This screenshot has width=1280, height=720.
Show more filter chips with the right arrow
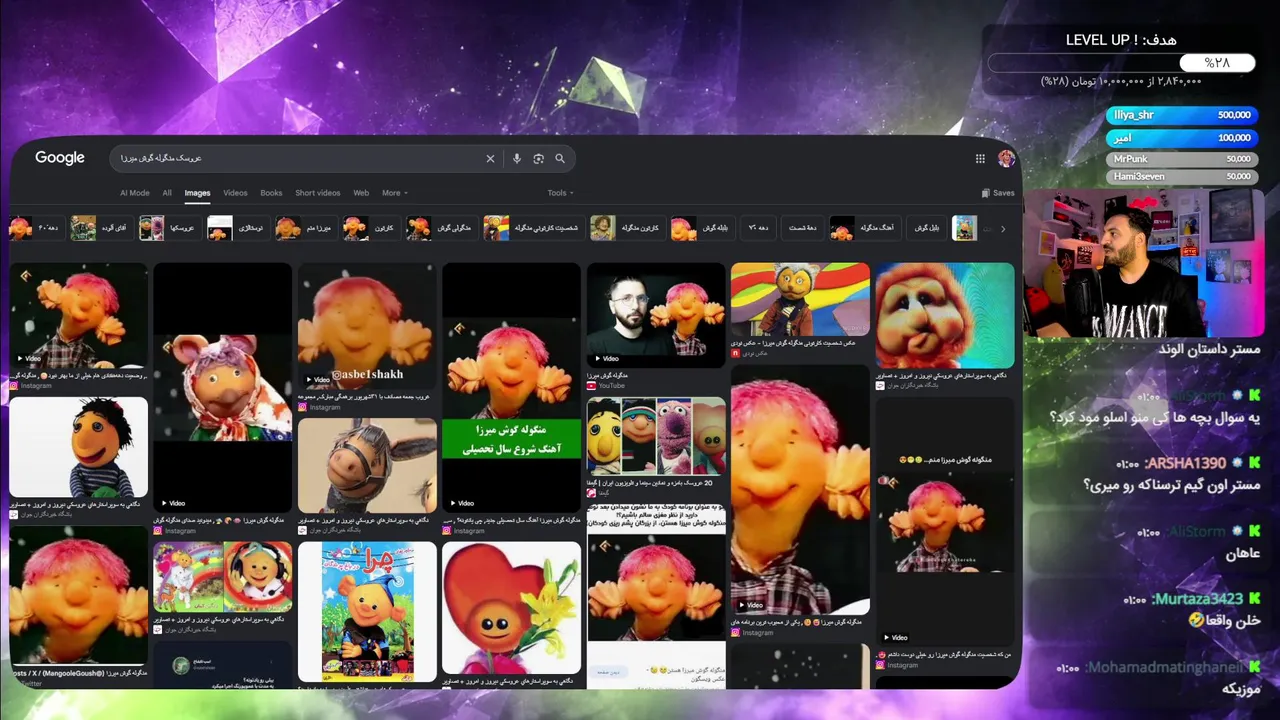[1003, 228]
